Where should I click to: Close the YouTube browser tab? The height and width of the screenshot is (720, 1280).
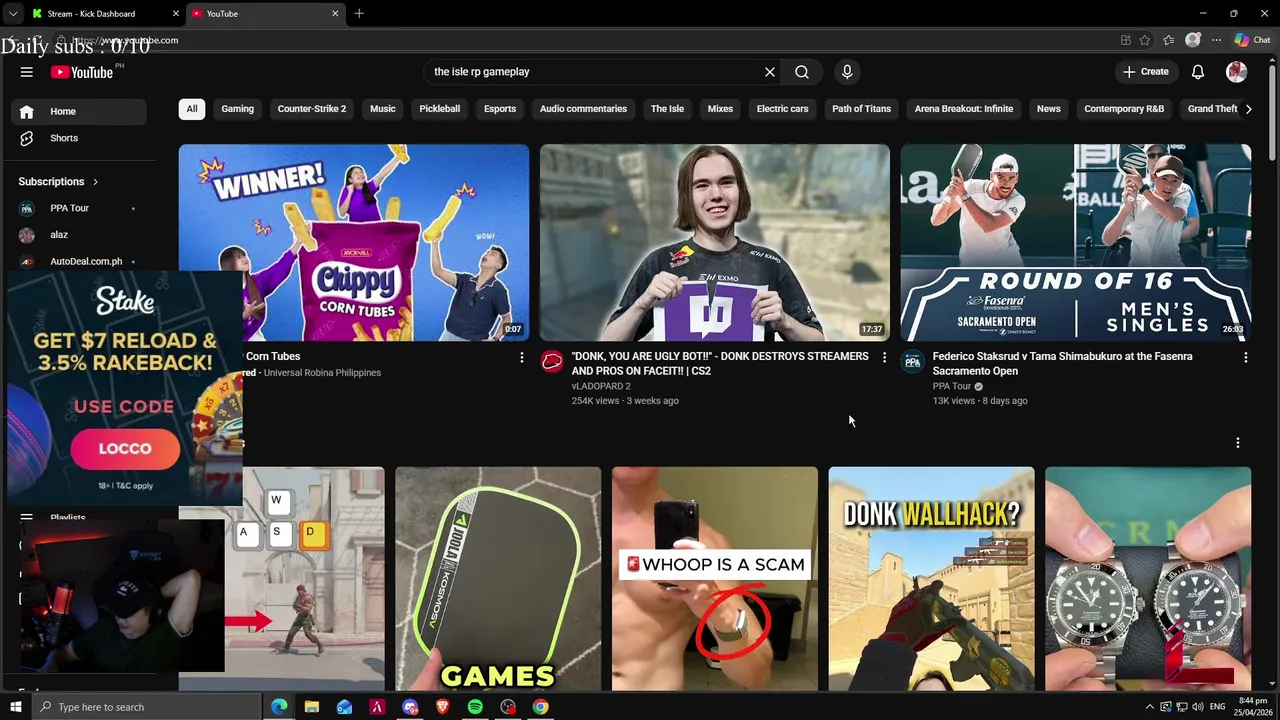coord(335,14)
